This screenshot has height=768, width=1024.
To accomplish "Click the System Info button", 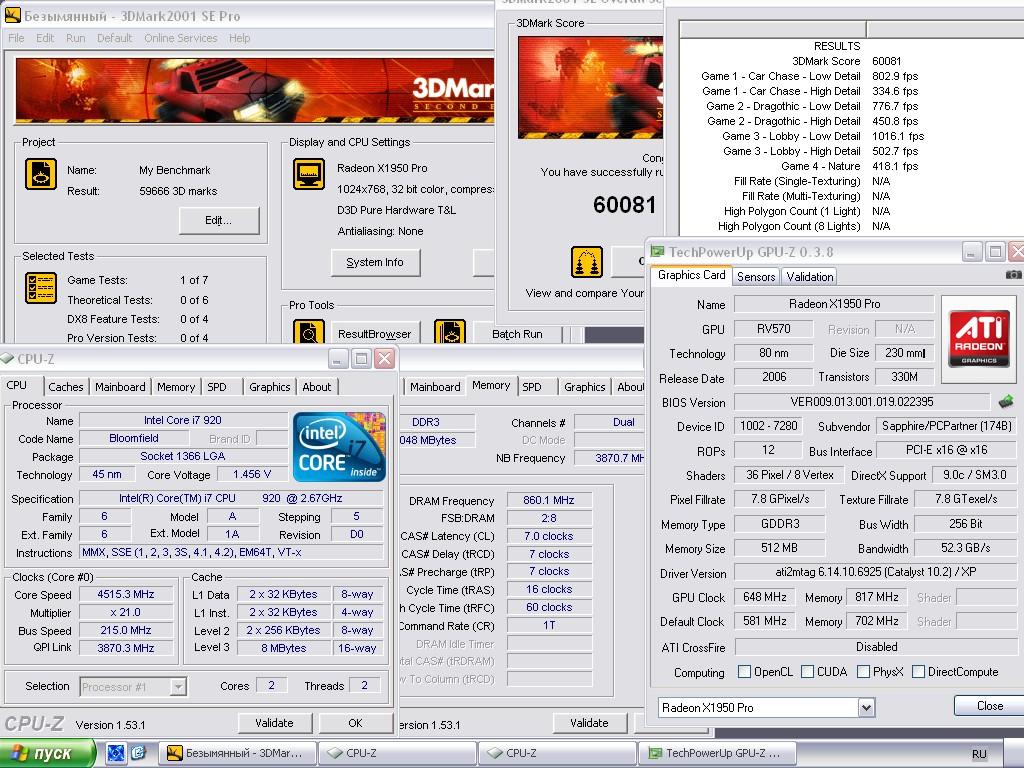I will point(375,263).
